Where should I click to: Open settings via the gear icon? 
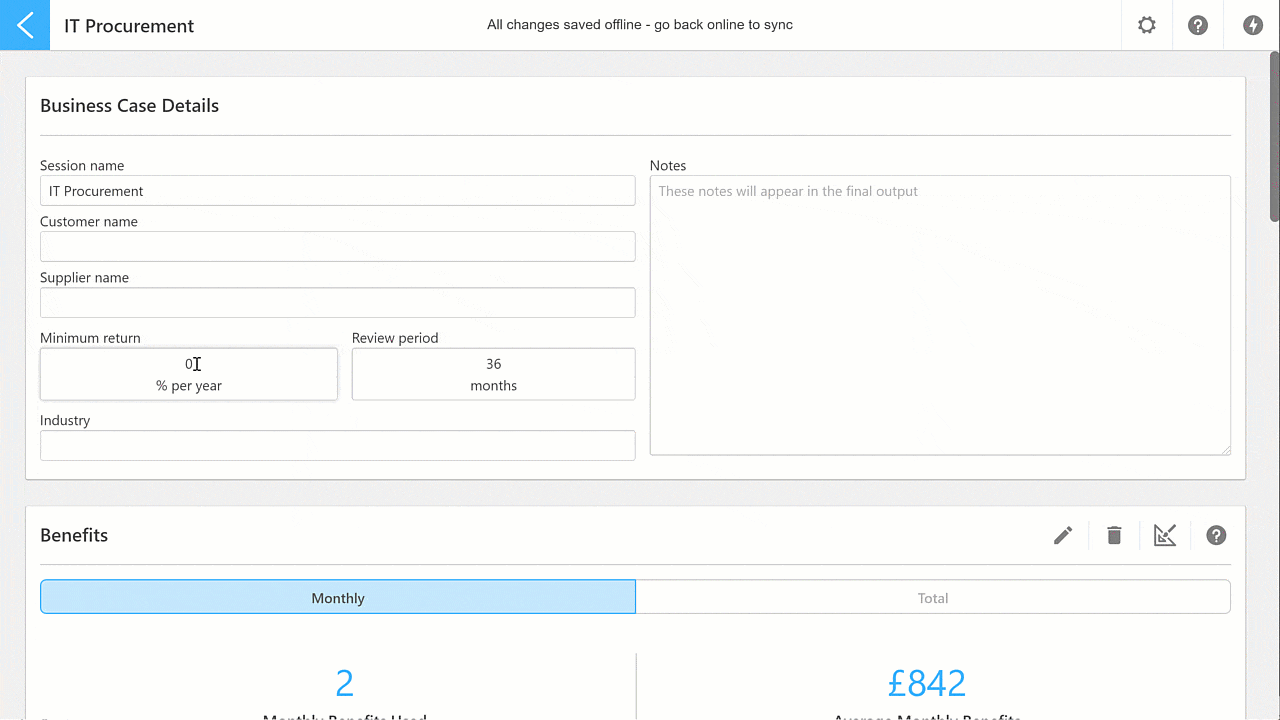(x=1147, y=25)
